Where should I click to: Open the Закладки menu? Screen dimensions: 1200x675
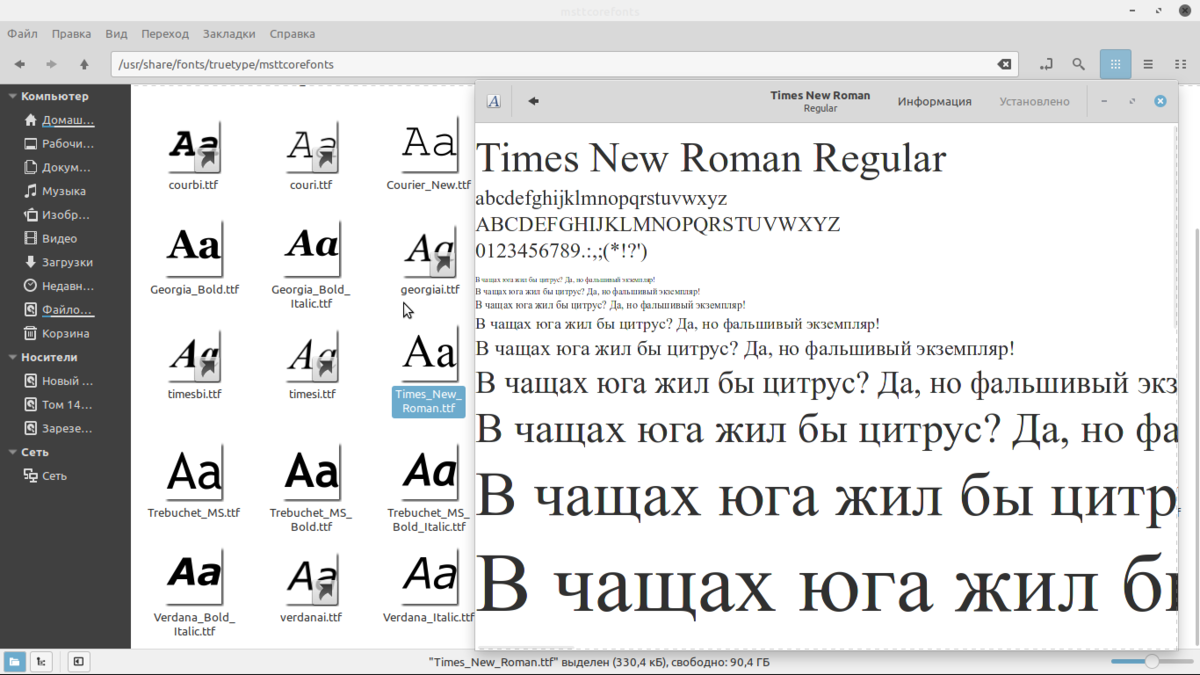coord(229,34)
